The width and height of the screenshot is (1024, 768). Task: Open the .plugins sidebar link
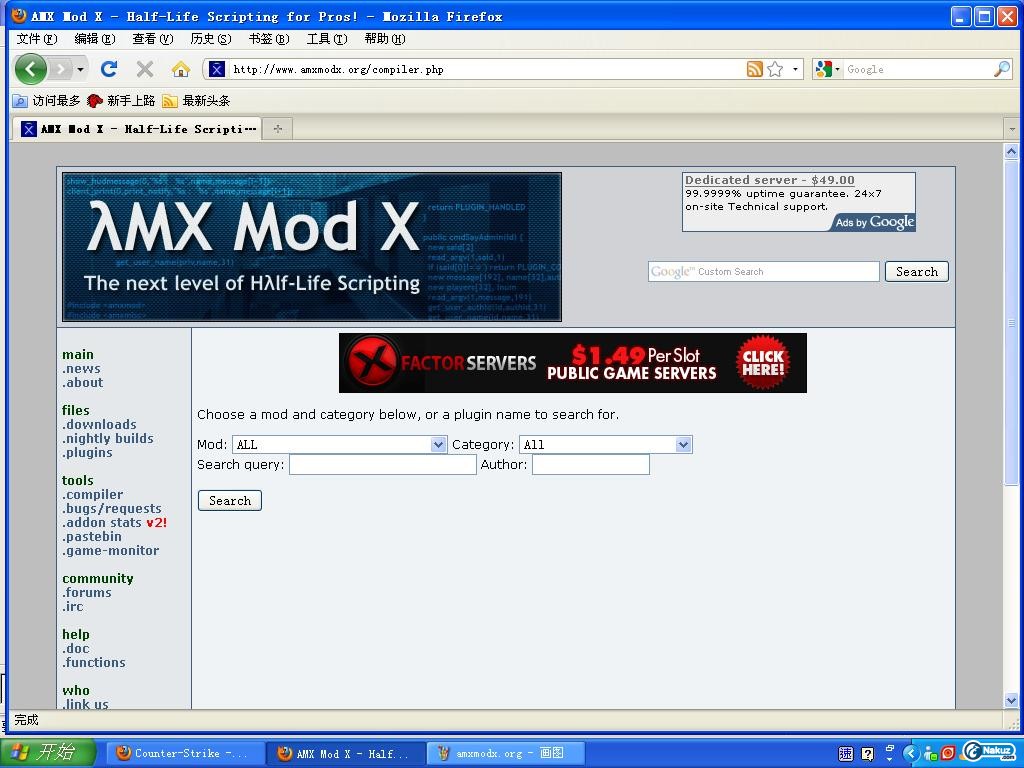[x=88, y=453]
